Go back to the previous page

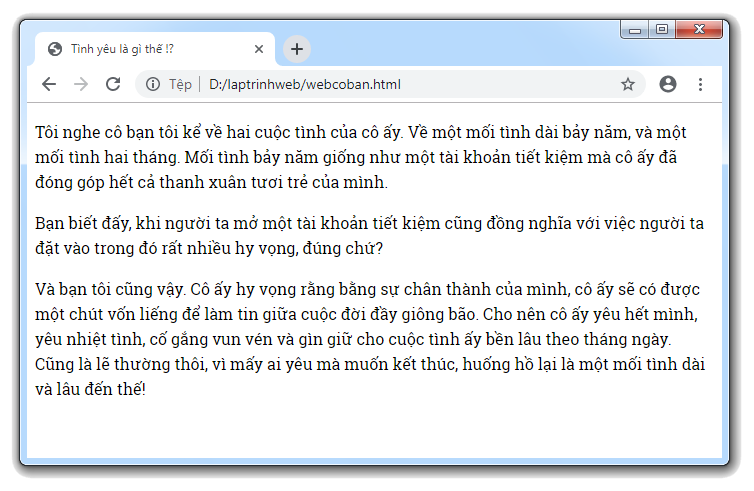[49, 85]
